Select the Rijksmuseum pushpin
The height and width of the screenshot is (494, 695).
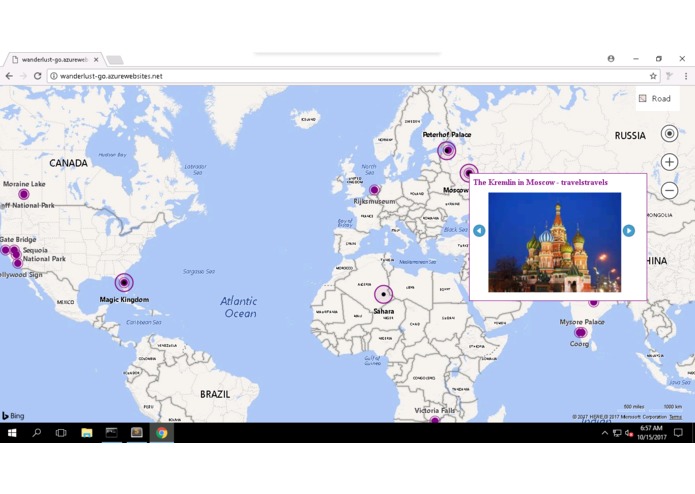(x=375, y=190)
